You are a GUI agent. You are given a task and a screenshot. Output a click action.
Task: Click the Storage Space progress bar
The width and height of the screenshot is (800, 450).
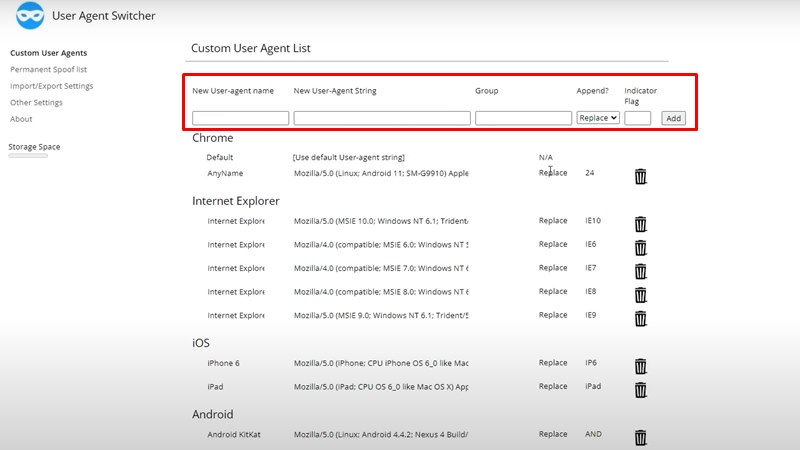click(28, 156)
